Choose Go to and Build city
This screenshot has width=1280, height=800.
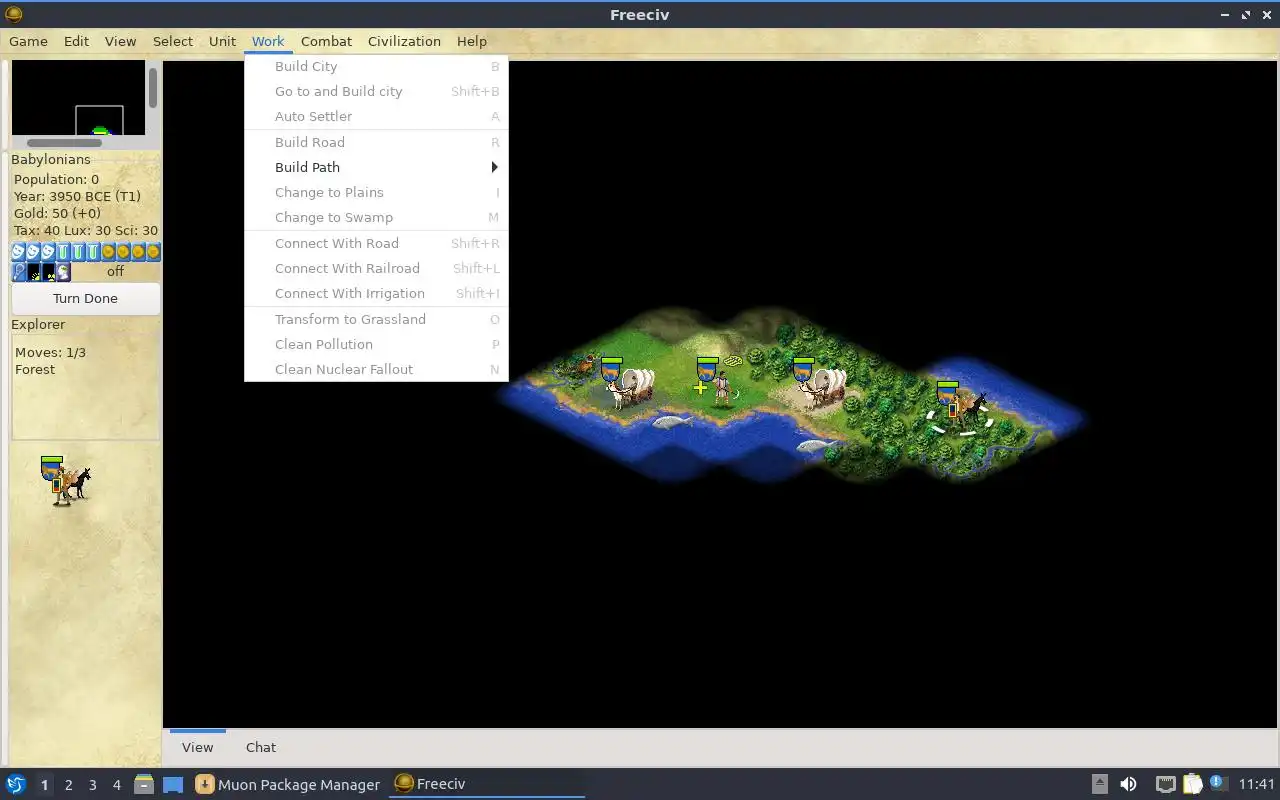point(376,91)
